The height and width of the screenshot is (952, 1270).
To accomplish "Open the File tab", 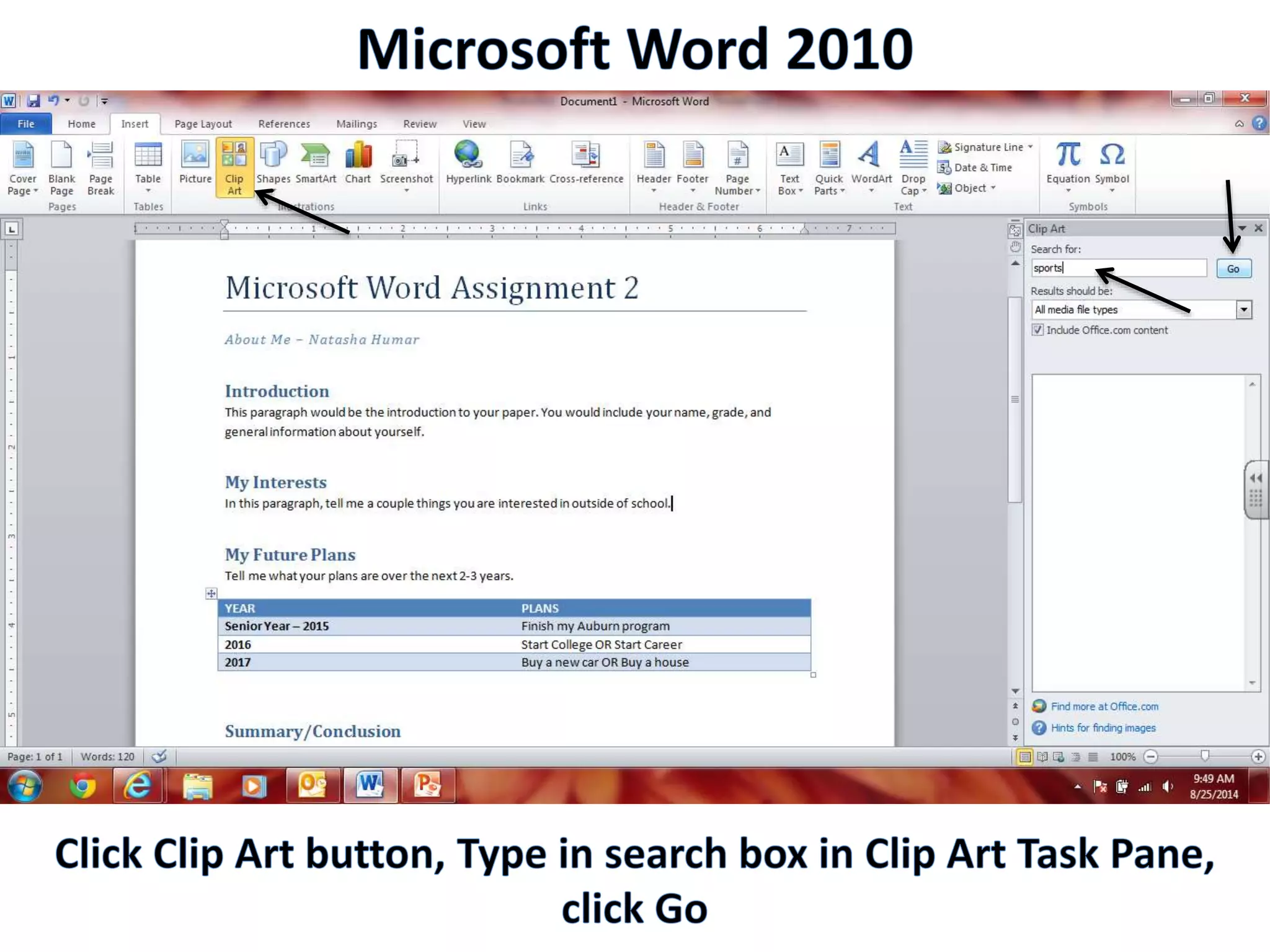I will click(x=26, y=124).
